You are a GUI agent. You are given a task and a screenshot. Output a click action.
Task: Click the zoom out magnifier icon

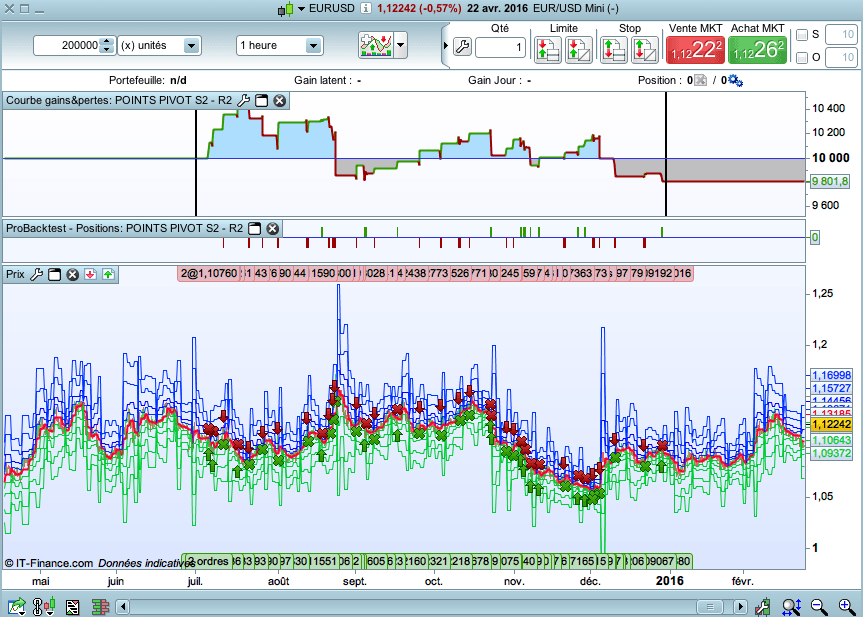(818, 606)
